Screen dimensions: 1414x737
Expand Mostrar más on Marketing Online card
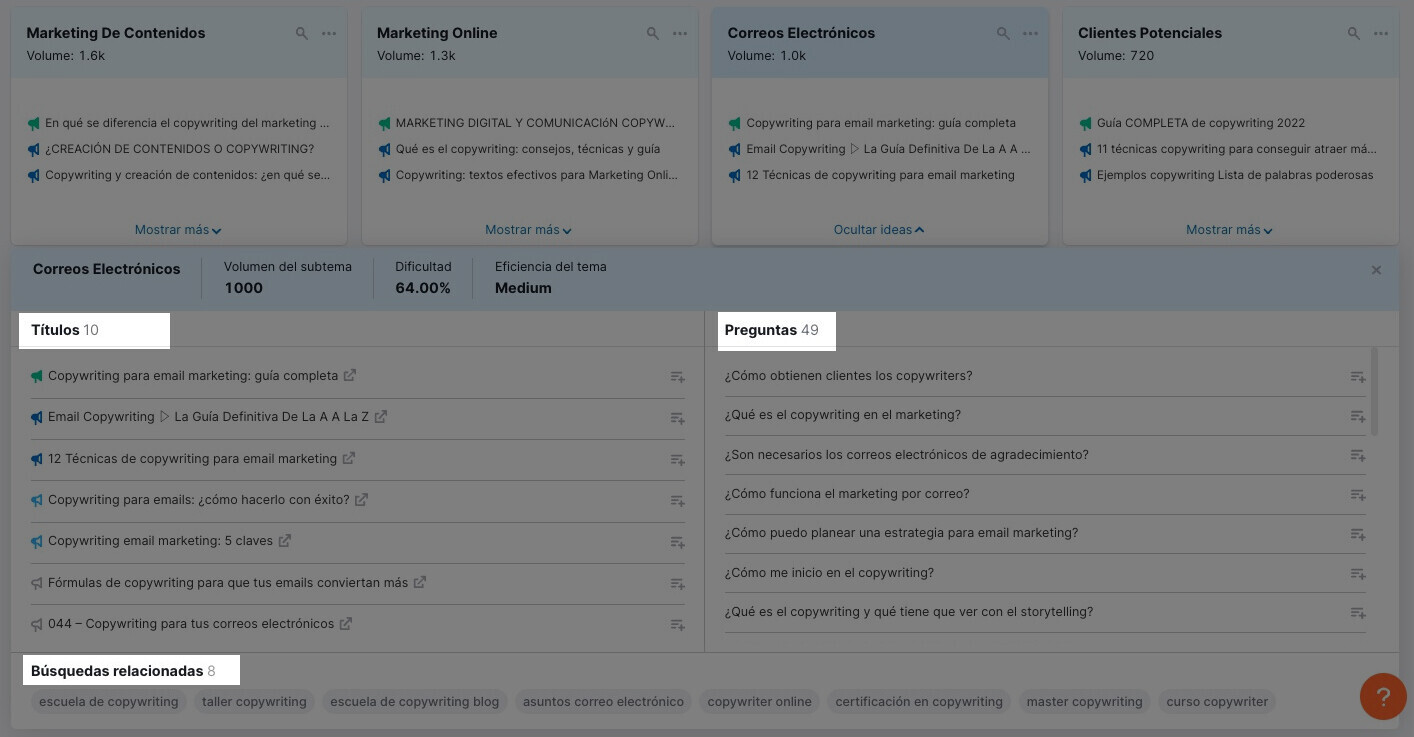tap(528, 230)
